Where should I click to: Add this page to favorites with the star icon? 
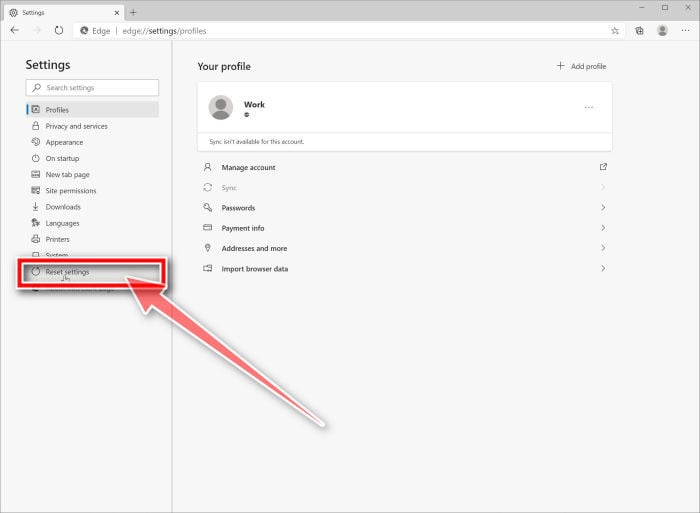(x=615, y=31)
